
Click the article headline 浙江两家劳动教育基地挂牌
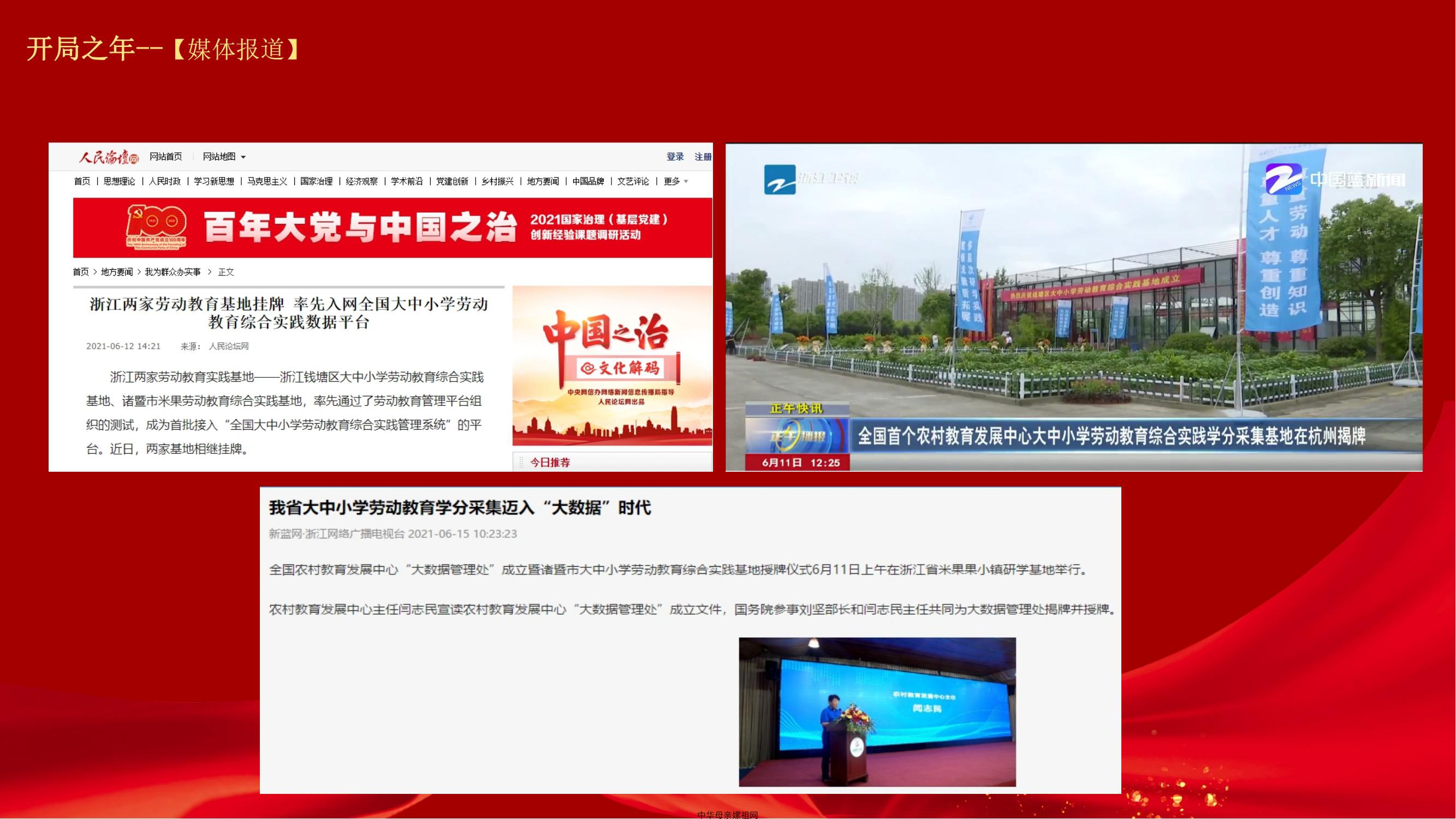[x=289, y=313]
